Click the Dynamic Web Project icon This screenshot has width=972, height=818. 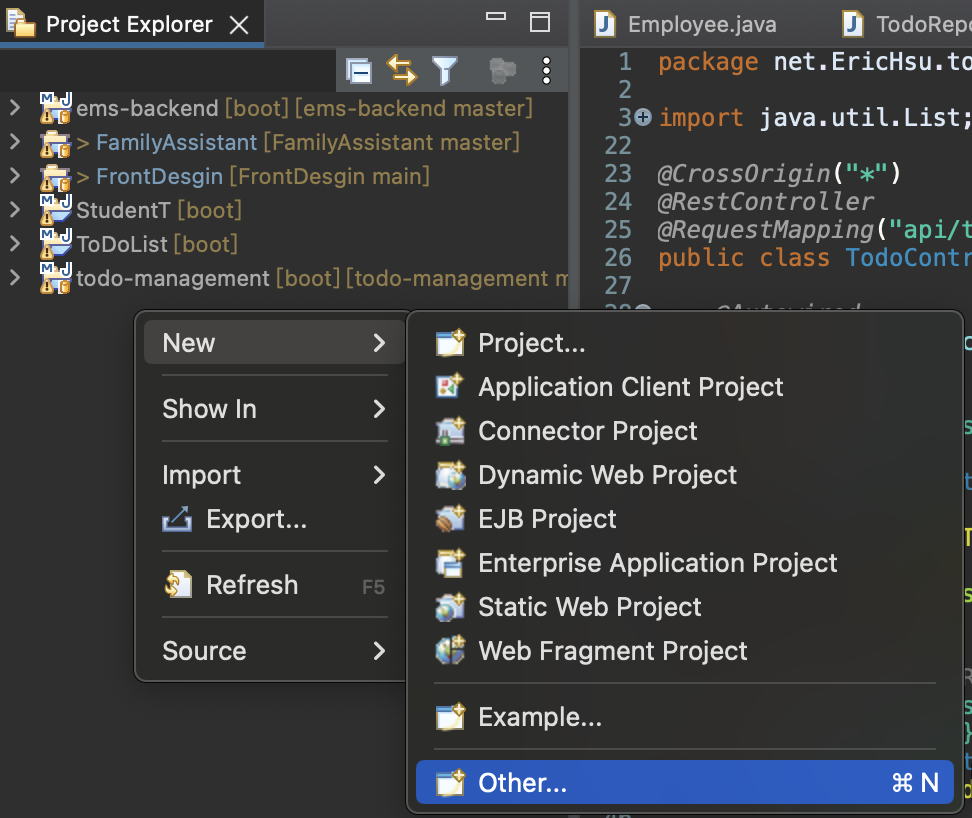[x=451, y=475]
